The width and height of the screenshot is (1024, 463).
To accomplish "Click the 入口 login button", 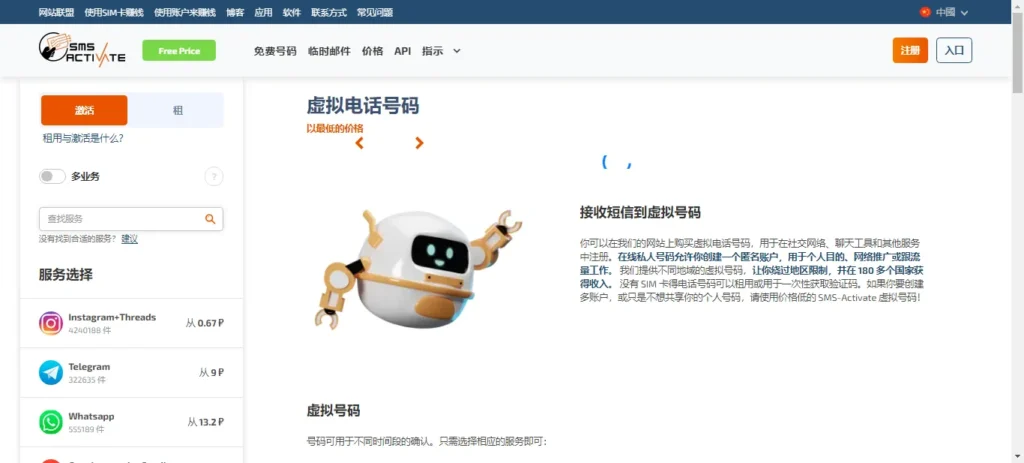I will tap(954, 50).
